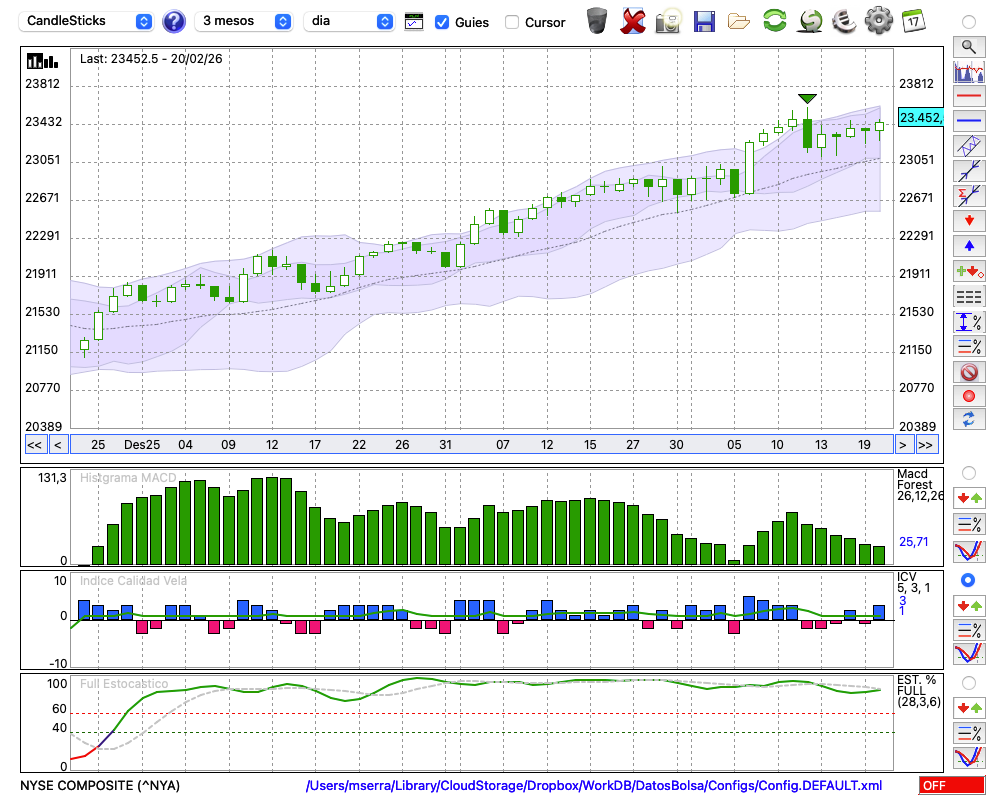1000x800 pixels.
Task: Select the zigzag channel drawing tool
Action: [969, 146]
